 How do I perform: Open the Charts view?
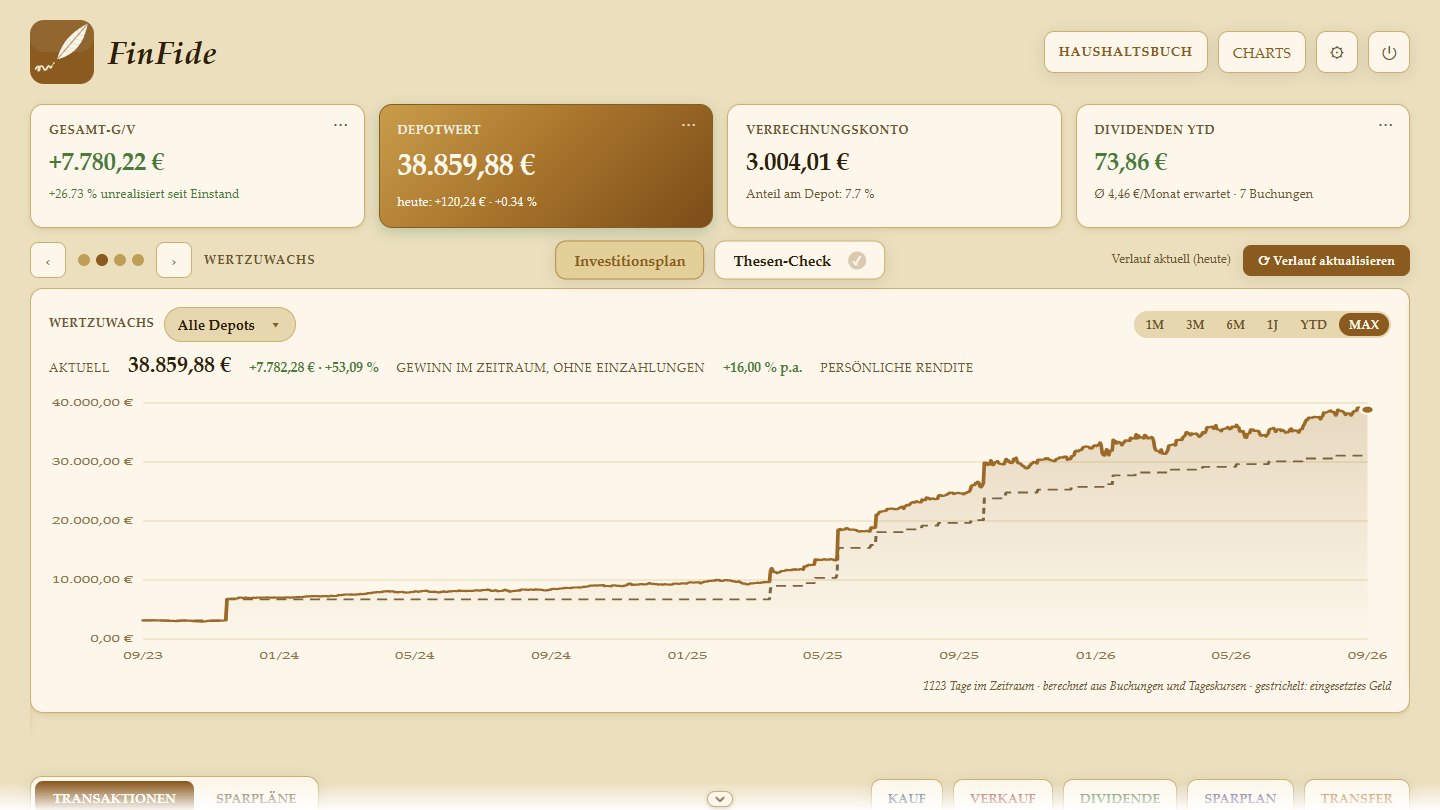[x=1262, y=53]
